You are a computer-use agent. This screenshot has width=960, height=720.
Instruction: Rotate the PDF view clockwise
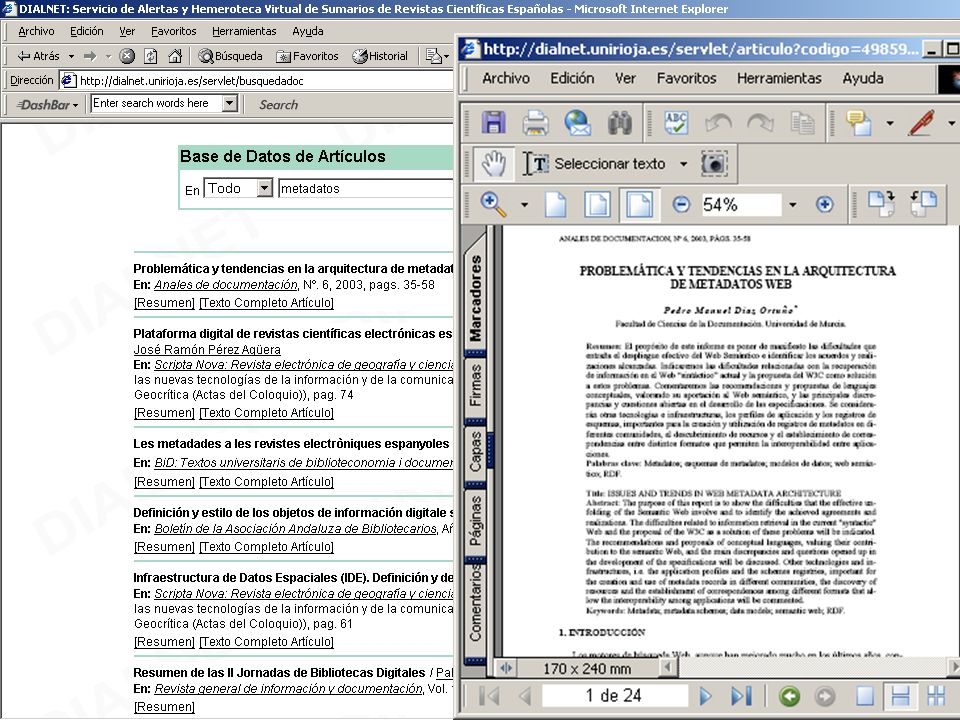[x=882, y=204]
